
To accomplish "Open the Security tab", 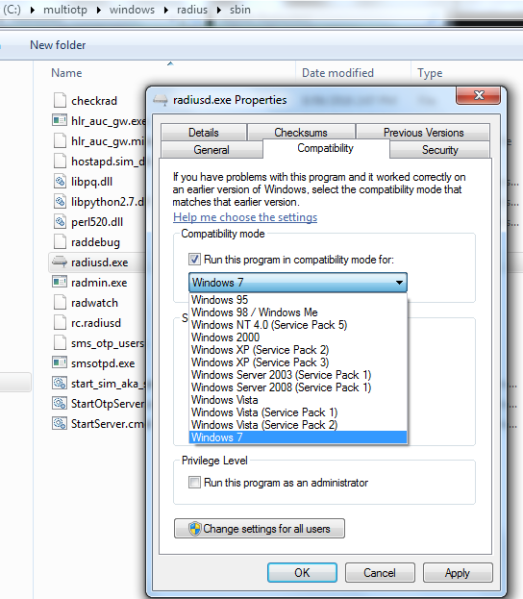I will pyautogui.click(x=440, y=149).
